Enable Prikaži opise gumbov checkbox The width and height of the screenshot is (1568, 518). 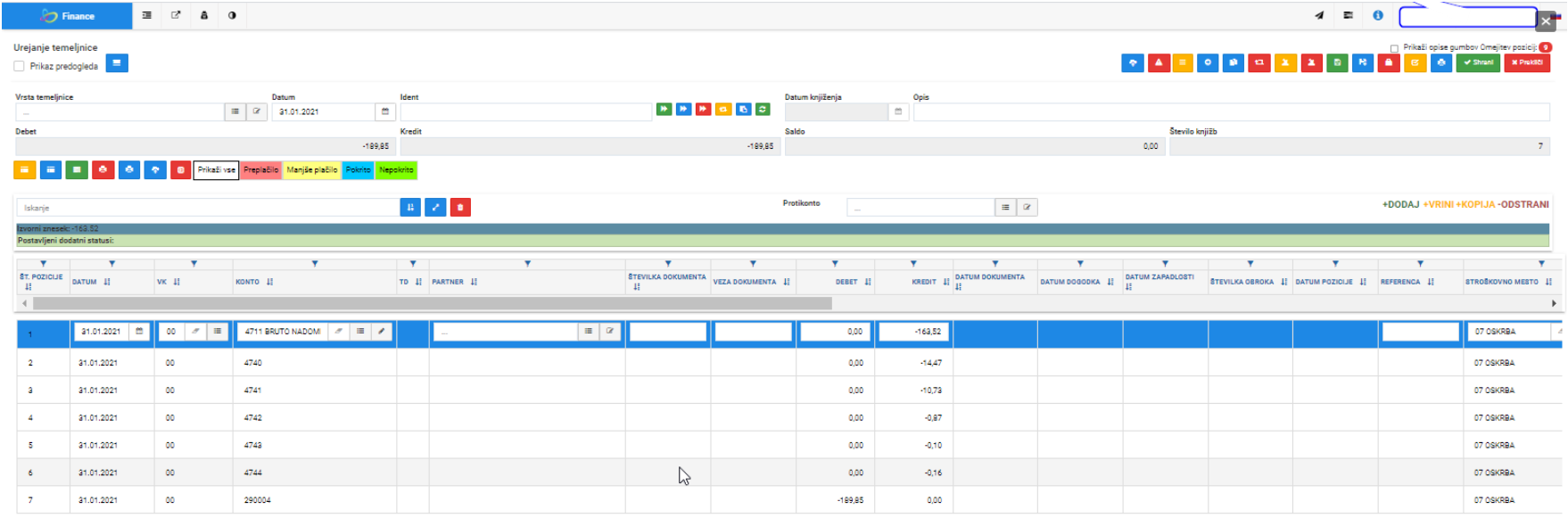tap(1394, 48)
